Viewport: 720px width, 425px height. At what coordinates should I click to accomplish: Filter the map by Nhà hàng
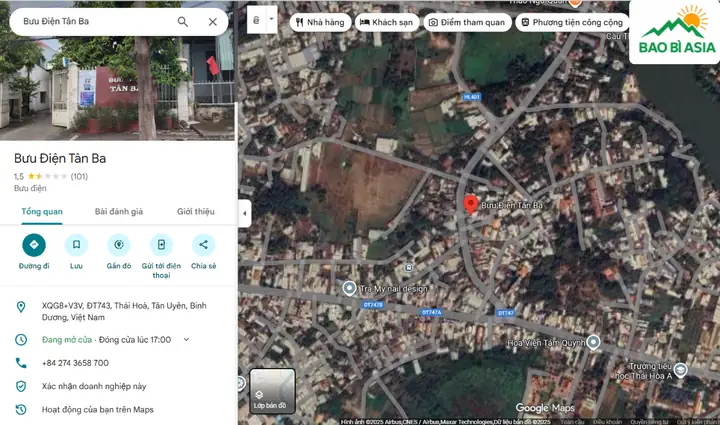coord(320,22)
